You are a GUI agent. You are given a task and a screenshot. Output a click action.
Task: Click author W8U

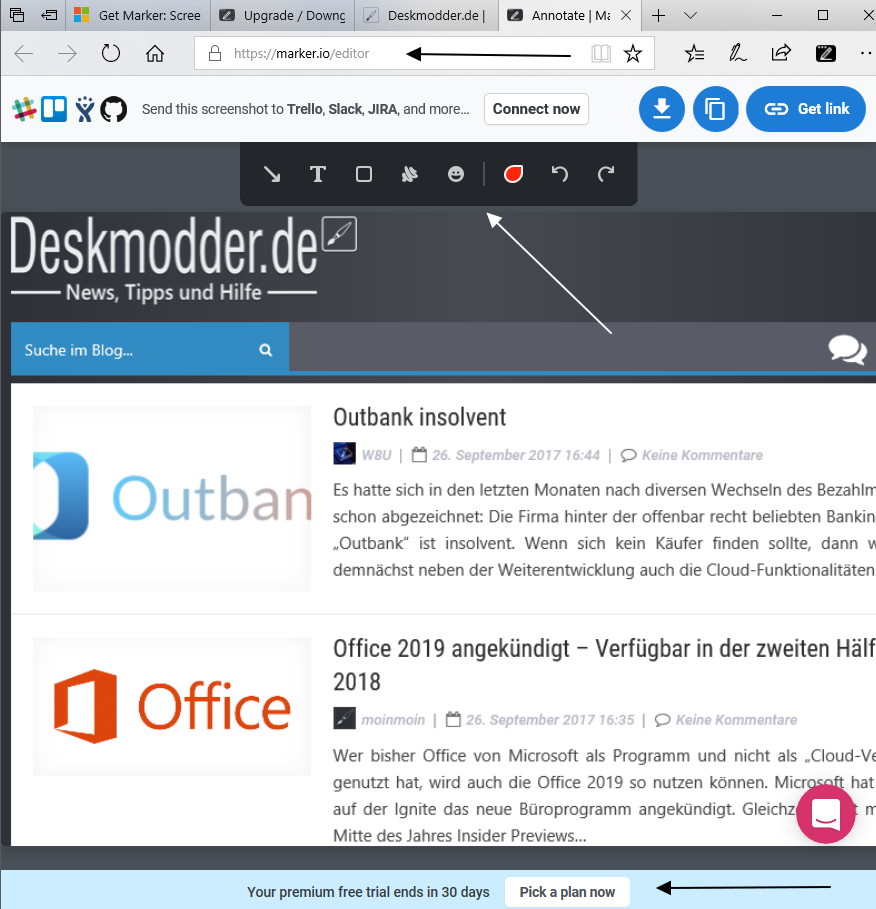point(376,455)
